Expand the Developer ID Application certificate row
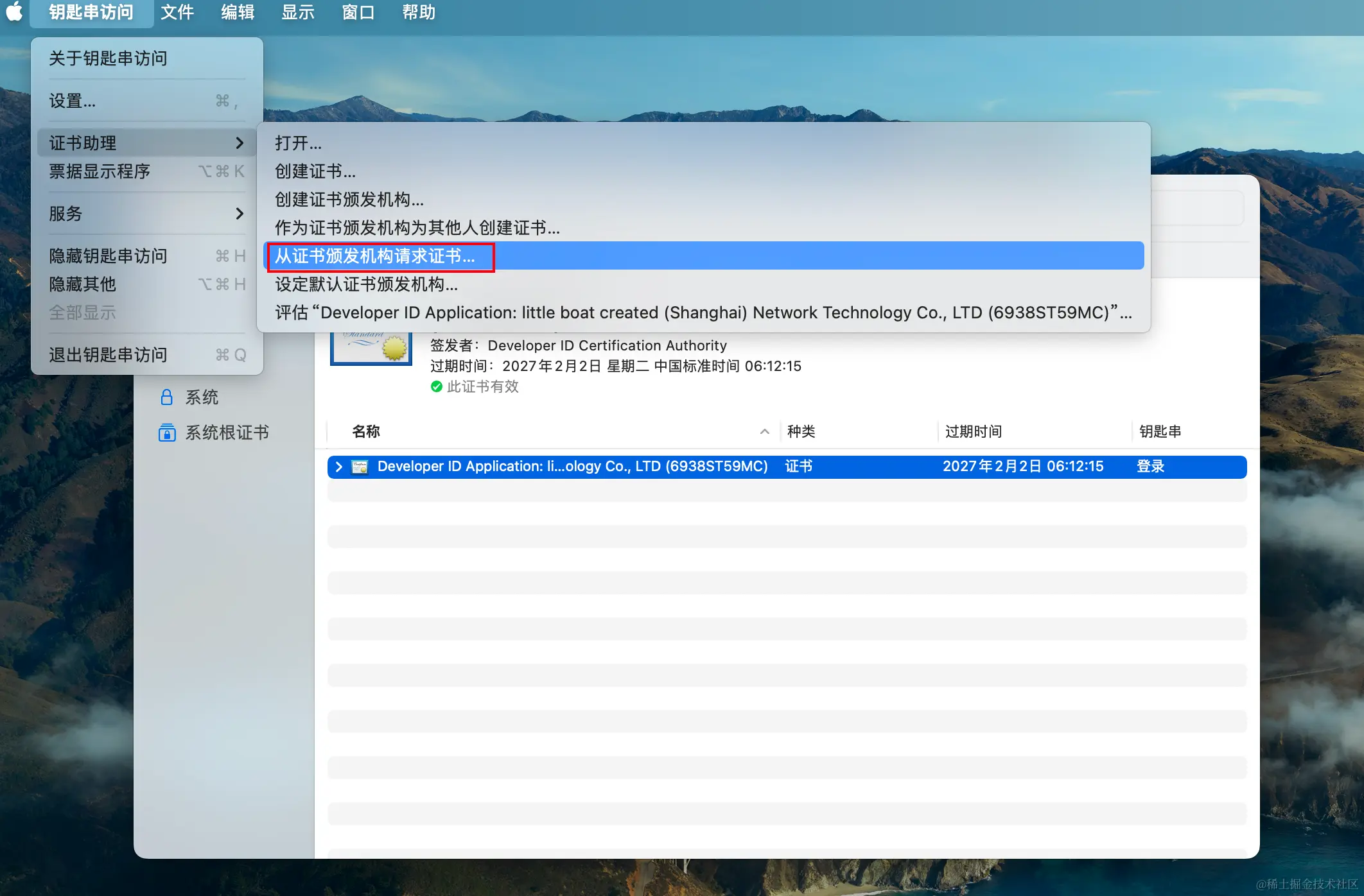The height and width of the screenshot is (896, 1364). pyautogui.click(x=339, y=467)
